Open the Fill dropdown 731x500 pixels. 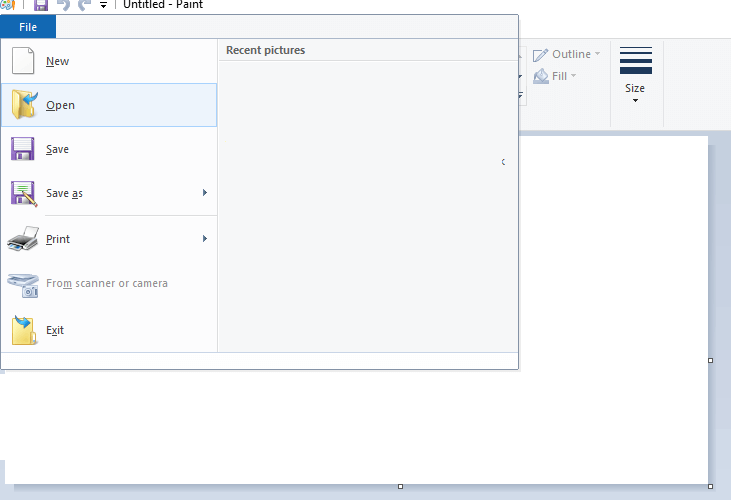tap(555, 76)
